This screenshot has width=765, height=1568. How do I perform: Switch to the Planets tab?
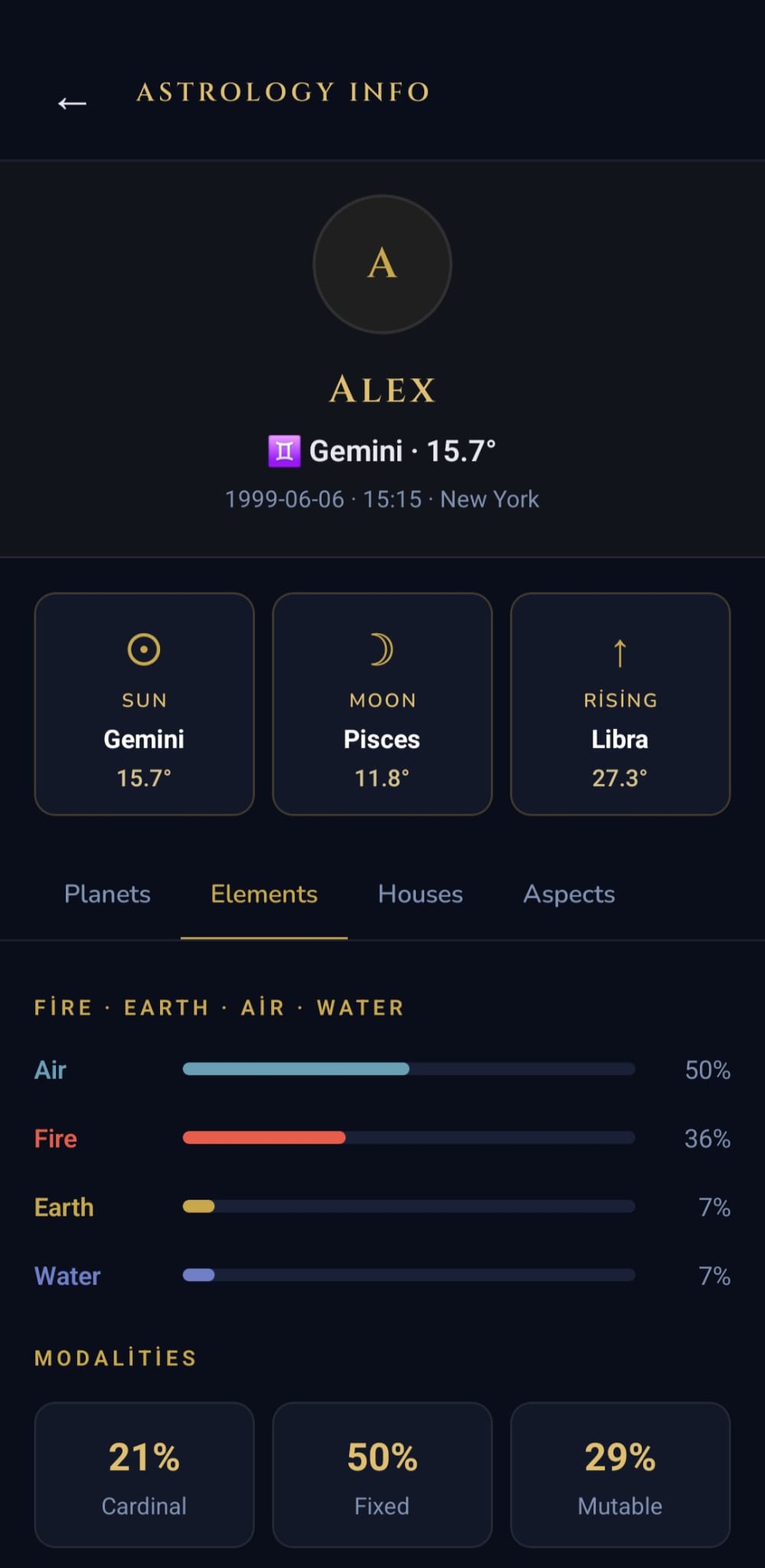[107, 893]
